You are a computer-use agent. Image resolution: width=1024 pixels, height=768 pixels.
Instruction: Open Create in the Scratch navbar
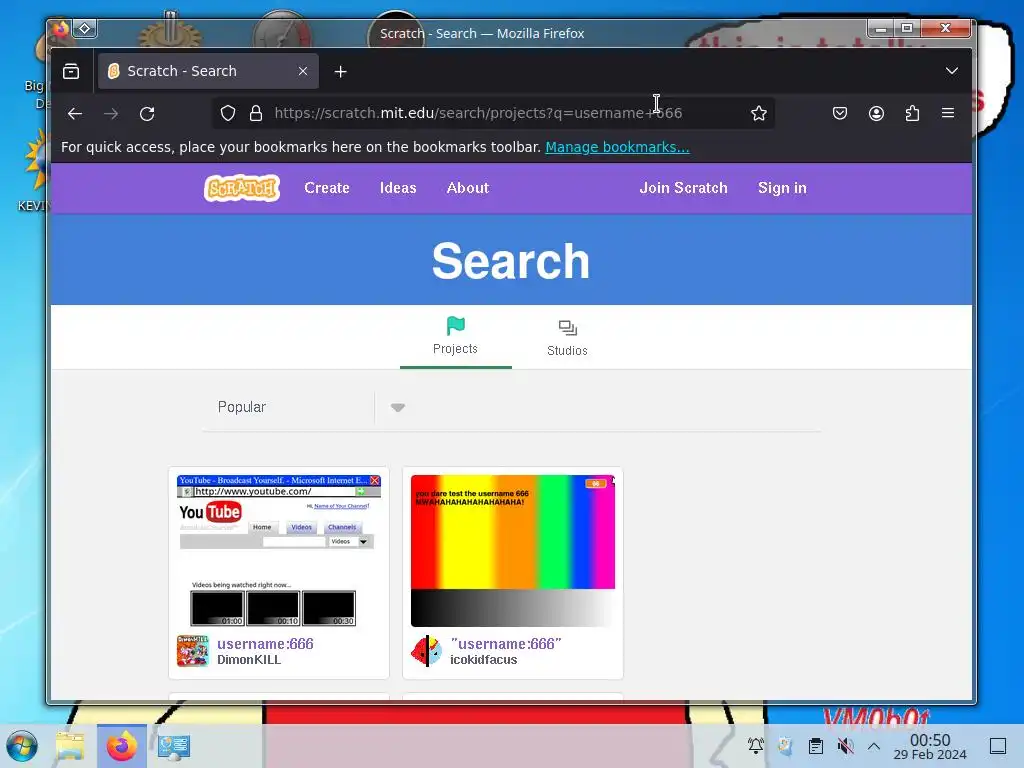327,188
